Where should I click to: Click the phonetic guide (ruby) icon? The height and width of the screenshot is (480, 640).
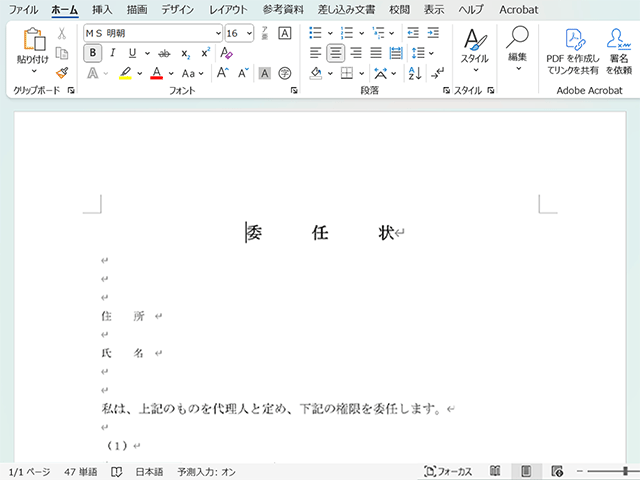coord(264,33)
